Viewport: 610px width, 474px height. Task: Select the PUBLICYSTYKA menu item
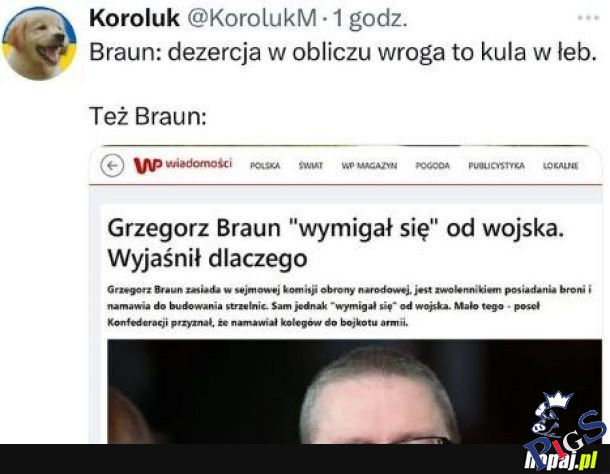point(496,166)
